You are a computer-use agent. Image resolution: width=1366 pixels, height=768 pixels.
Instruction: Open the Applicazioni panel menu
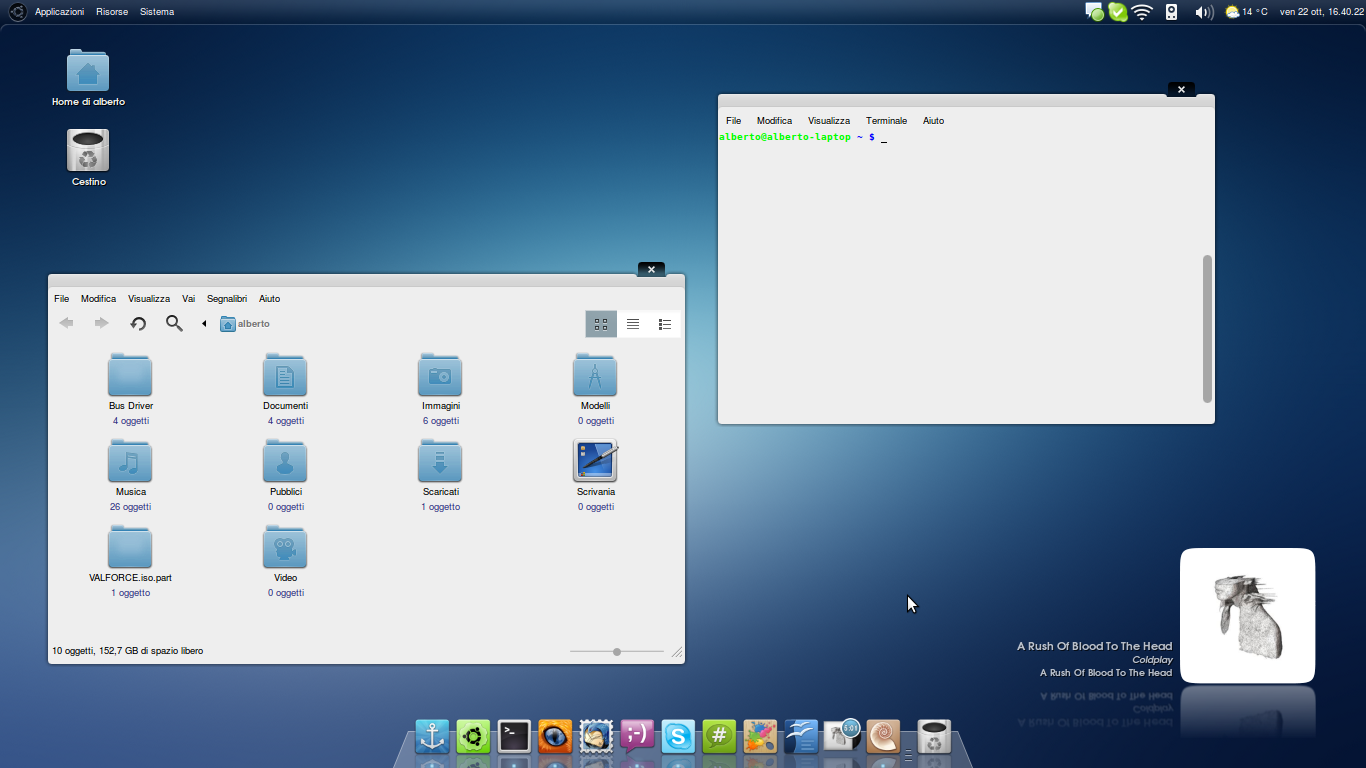59,12
